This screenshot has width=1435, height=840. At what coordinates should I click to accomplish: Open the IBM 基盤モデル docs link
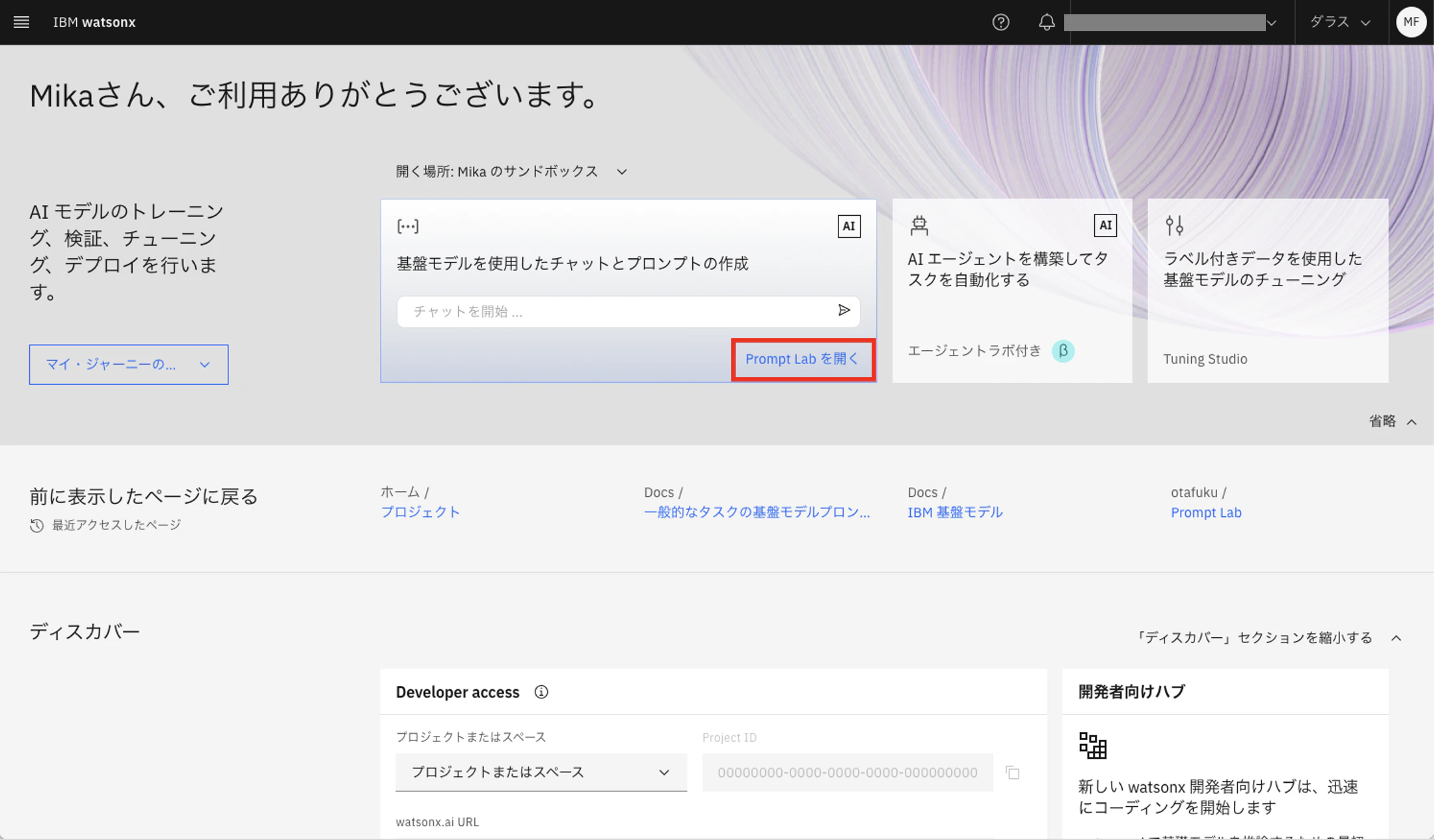[x=955, y=512]
